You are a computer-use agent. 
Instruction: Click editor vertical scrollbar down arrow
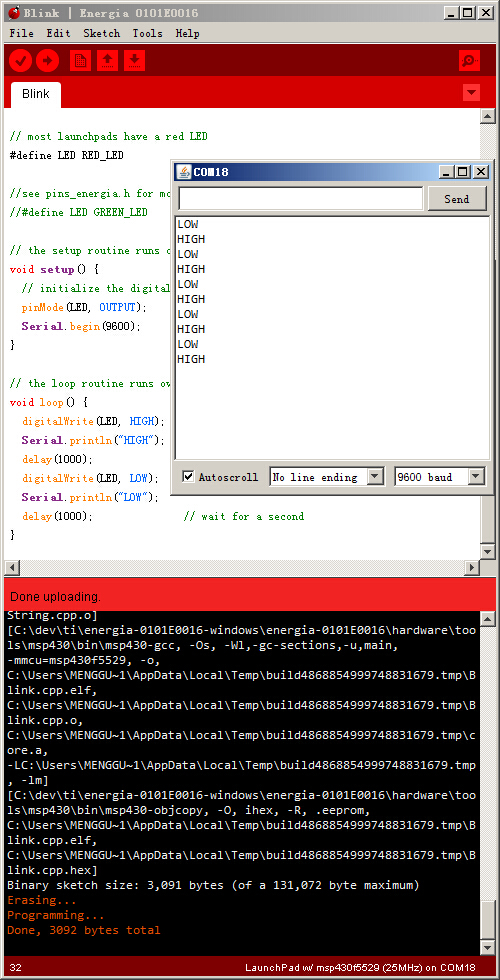click(x=488, y=551)
